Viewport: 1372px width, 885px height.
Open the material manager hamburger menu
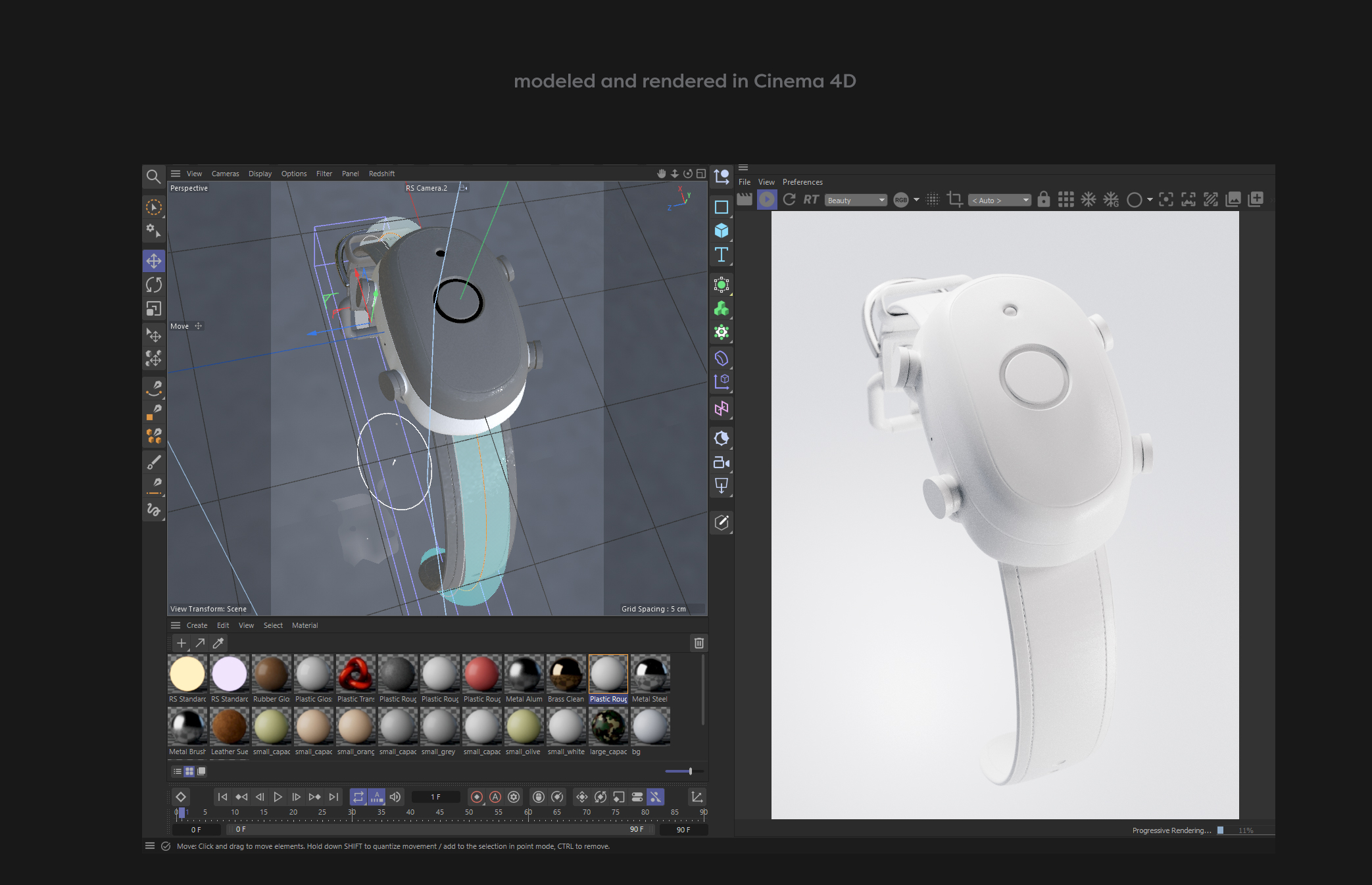pyautogui.click(x=176, y=625)
